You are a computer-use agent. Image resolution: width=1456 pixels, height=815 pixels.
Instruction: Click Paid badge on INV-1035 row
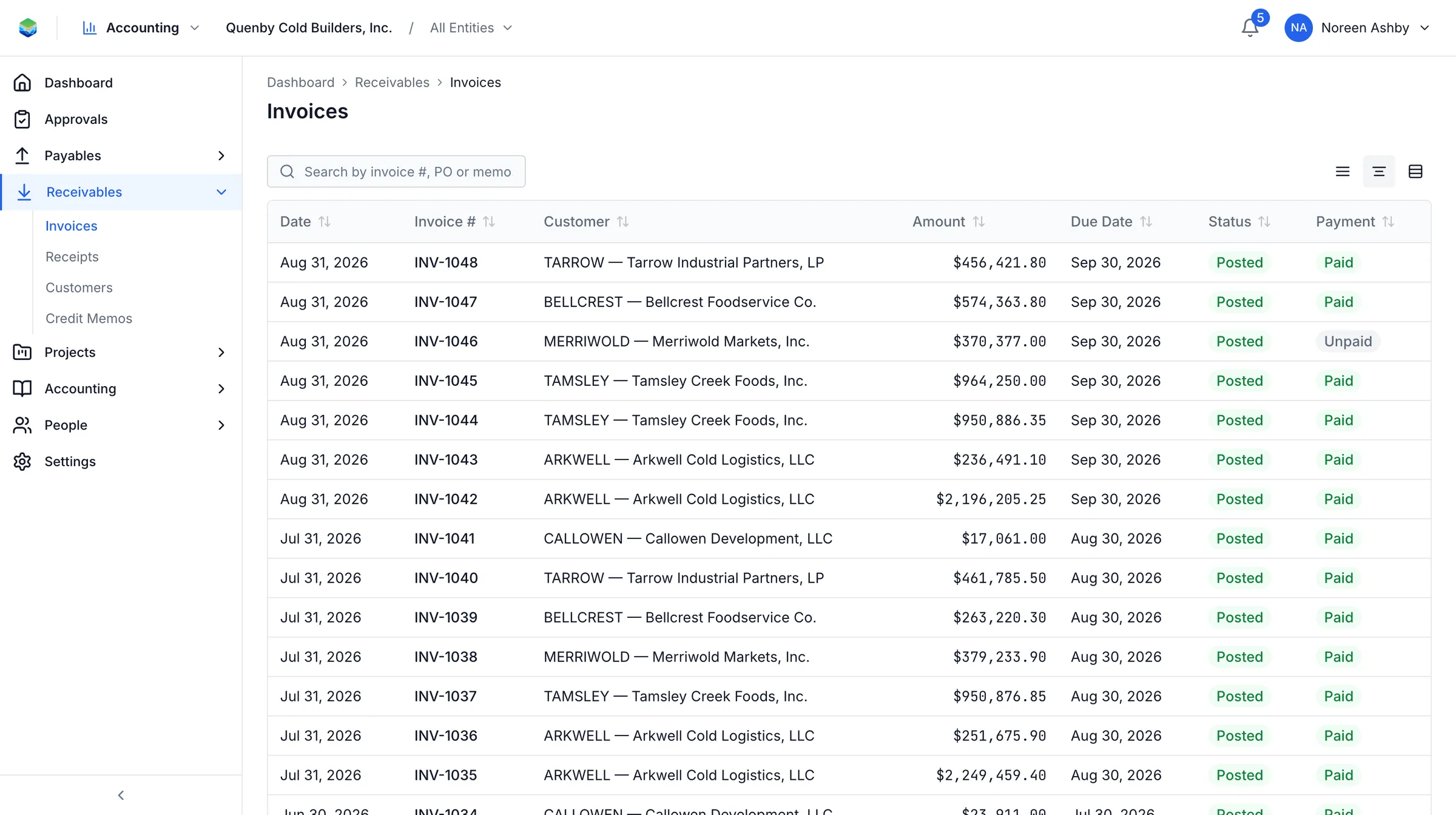click(x=1338, y=775)
